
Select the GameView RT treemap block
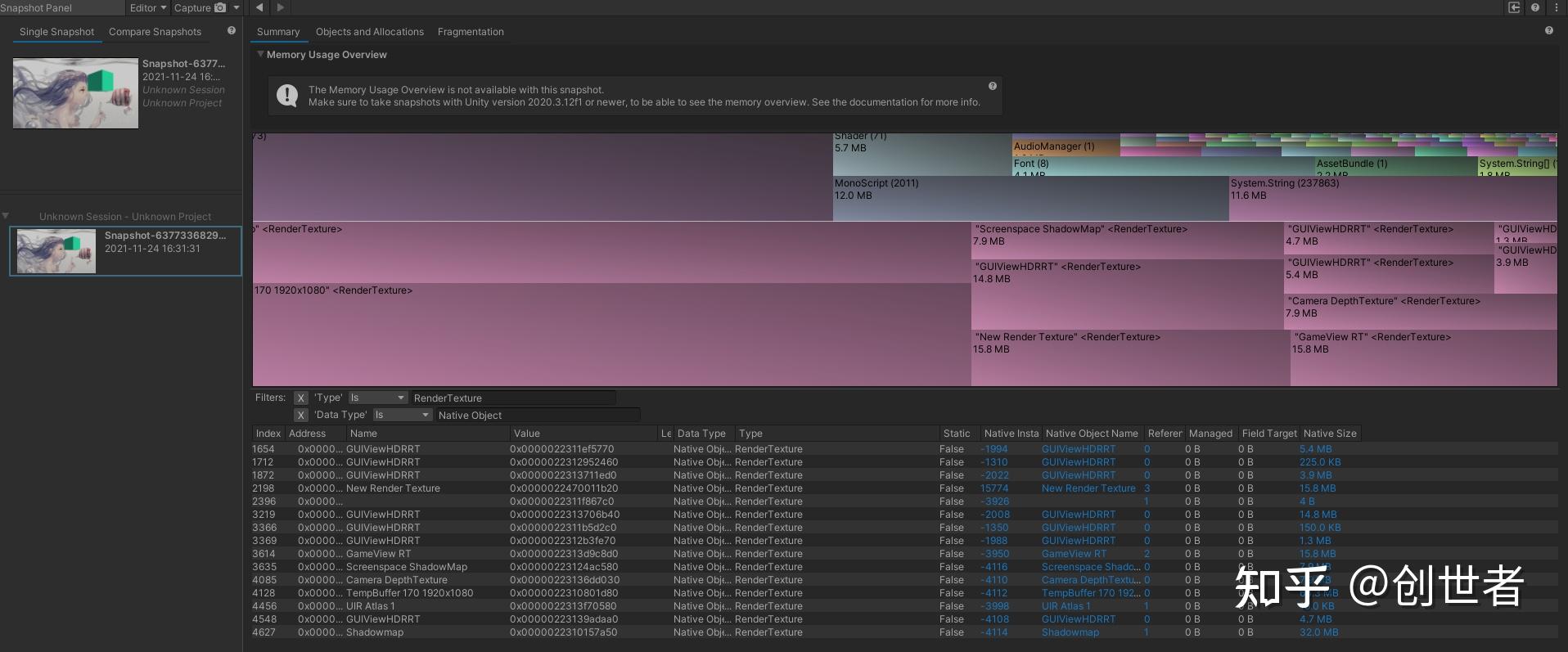[1422, 357]
